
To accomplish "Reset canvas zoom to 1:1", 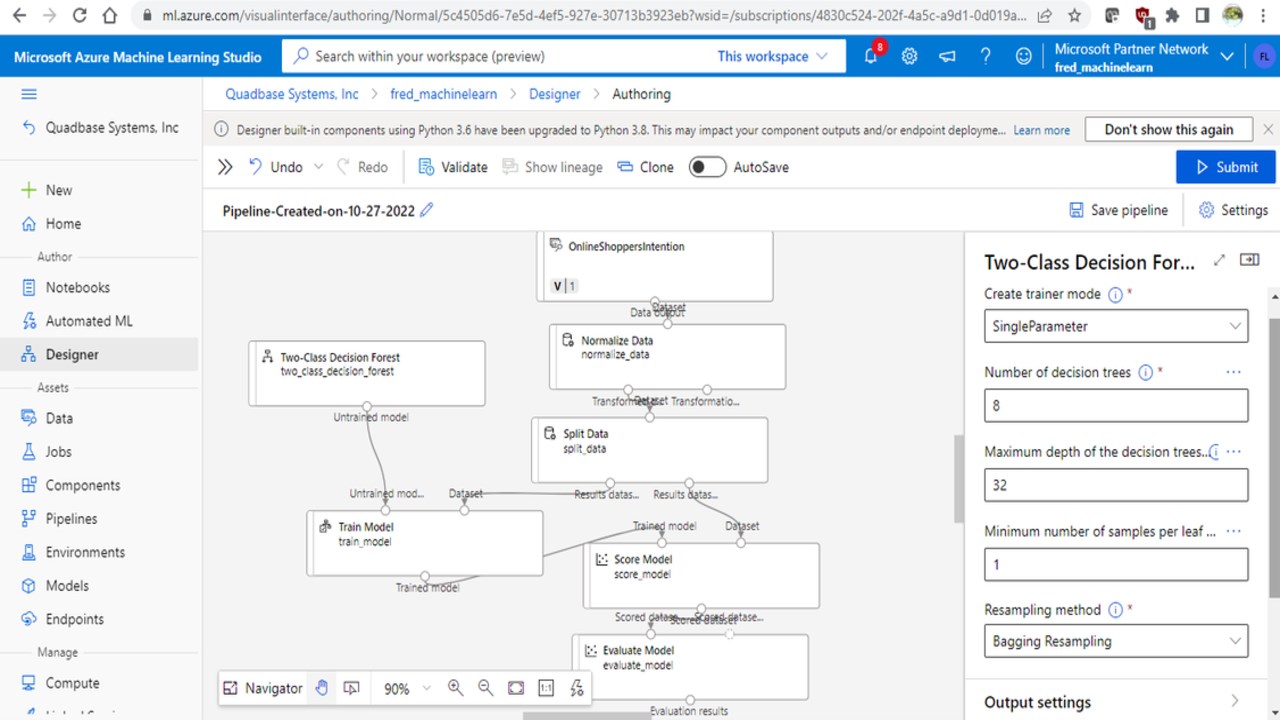I will pyautogui.click(x=546, y=688).
